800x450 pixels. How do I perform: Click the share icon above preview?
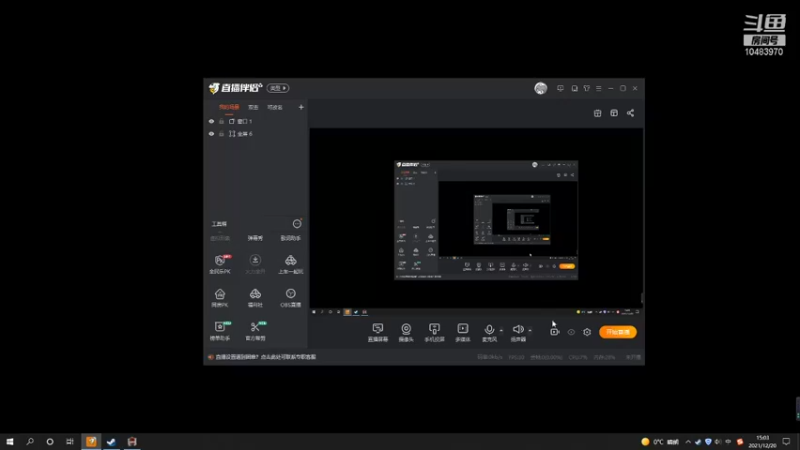(631, 113)
